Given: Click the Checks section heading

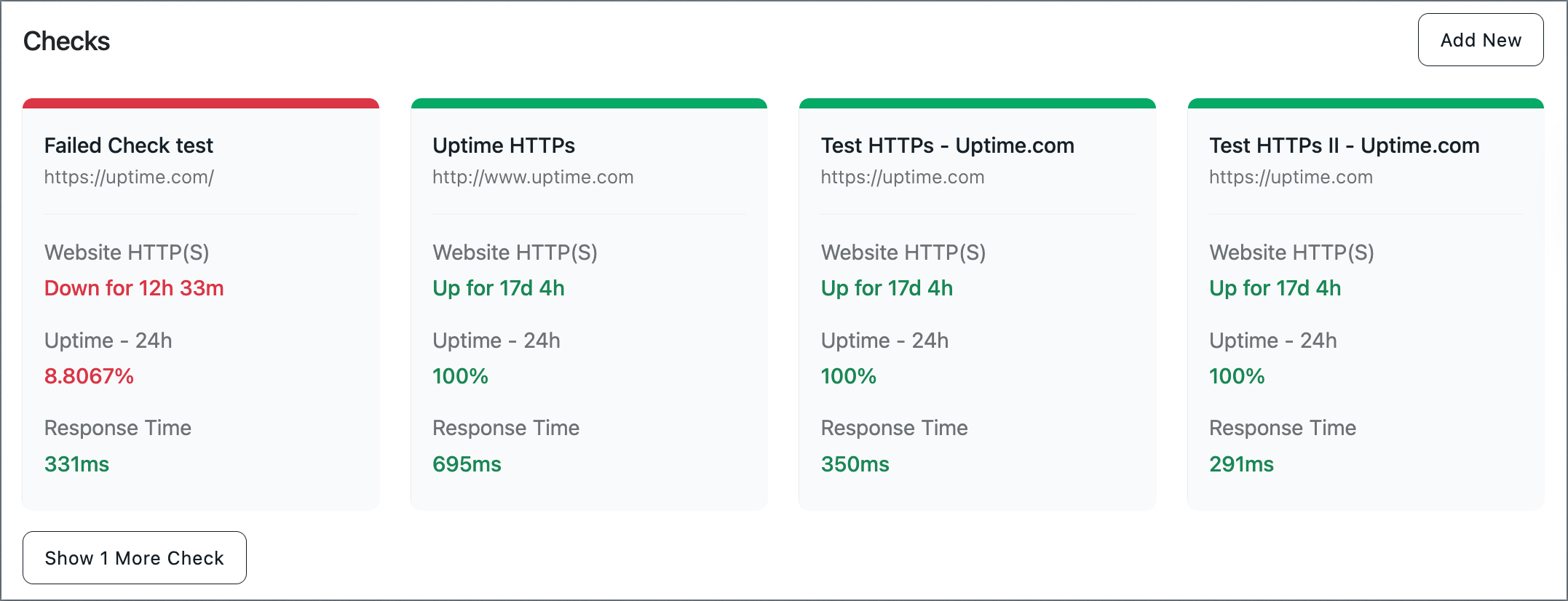Looking at the screenshot, I should pos(66,41).
